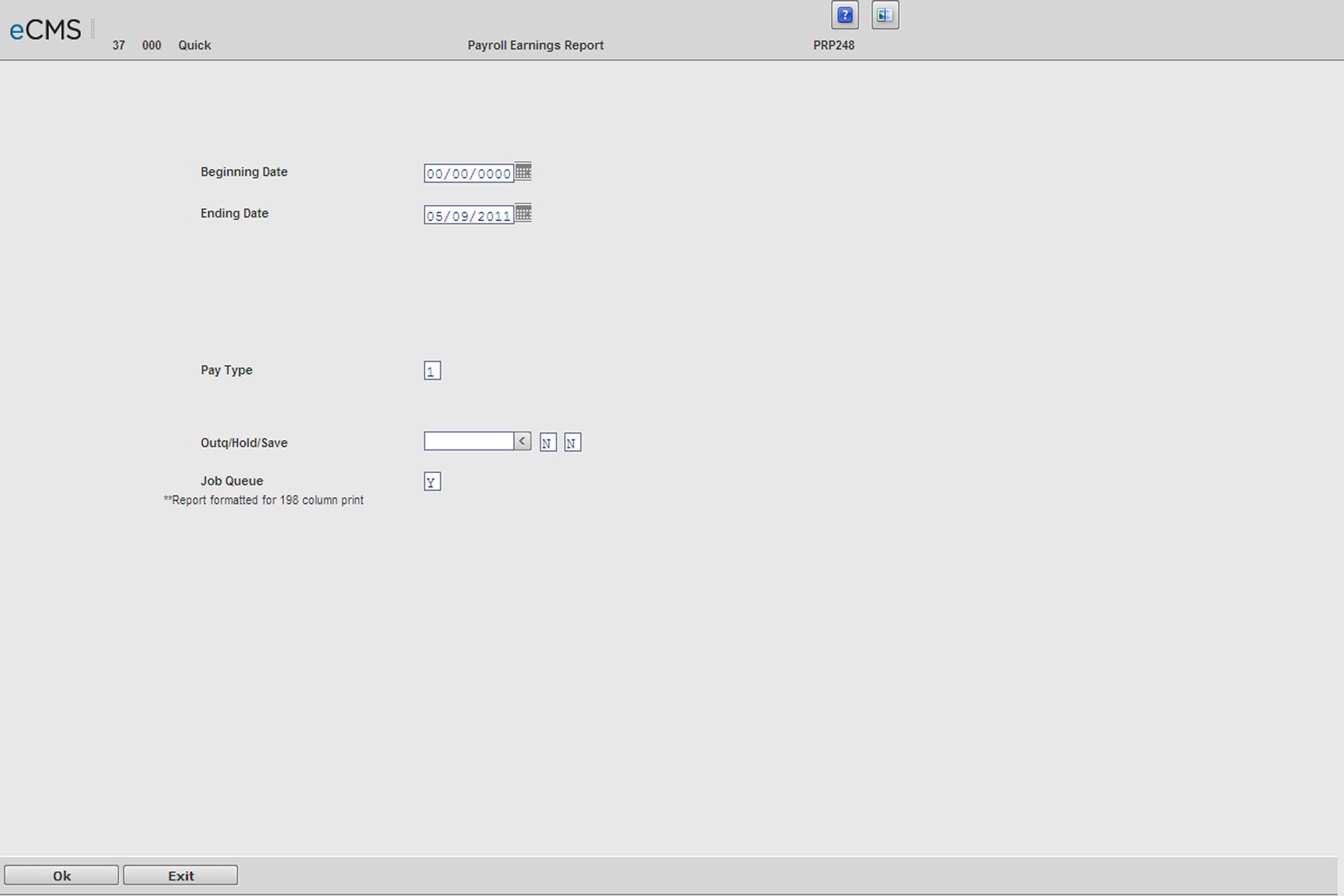Click the empty Outq text field
Viewport: 1344px width, 896px height.
click(469, 441)
